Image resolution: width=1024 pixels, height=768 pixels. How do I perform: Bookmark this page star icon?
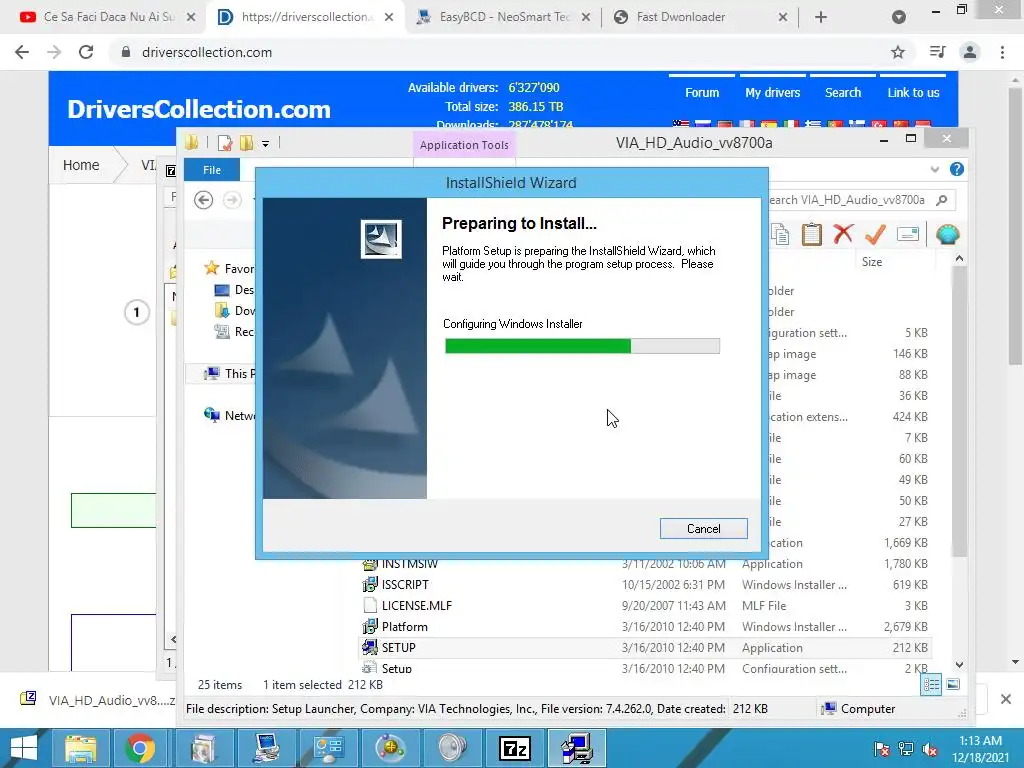click(898, 52)
